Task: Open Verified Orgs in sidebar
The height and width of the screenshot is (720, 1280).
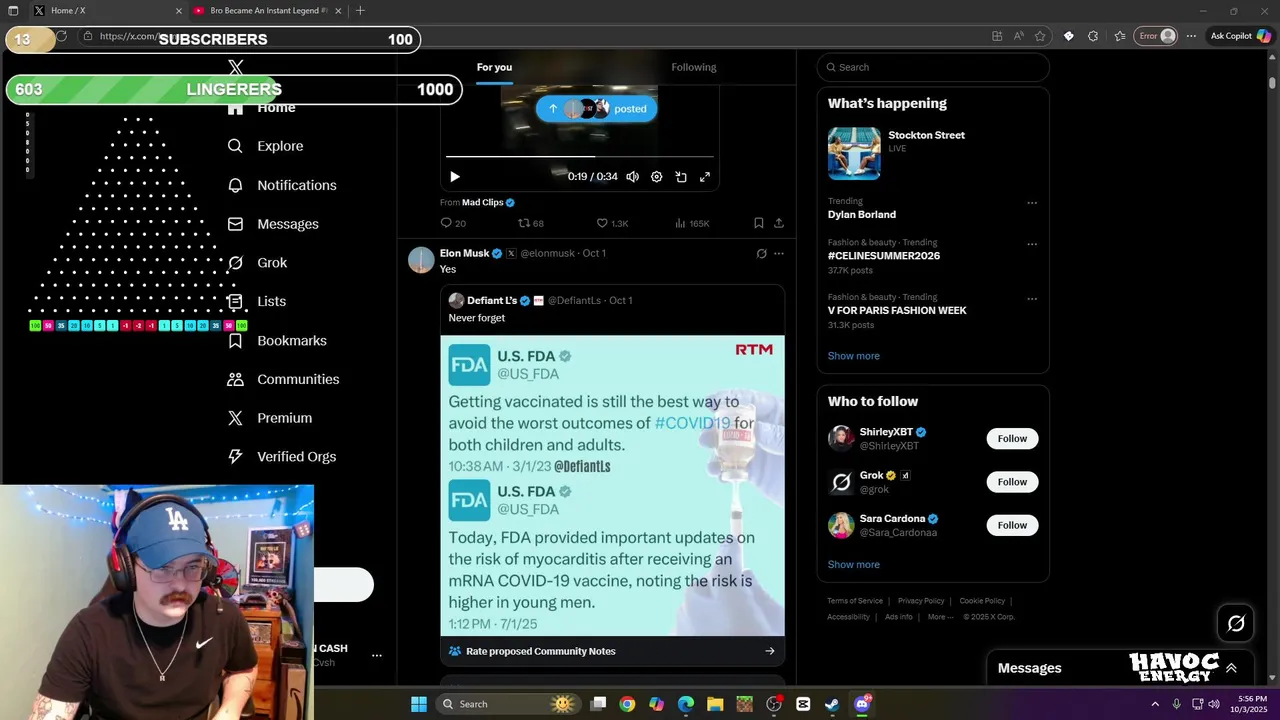Action: [282, 457]
